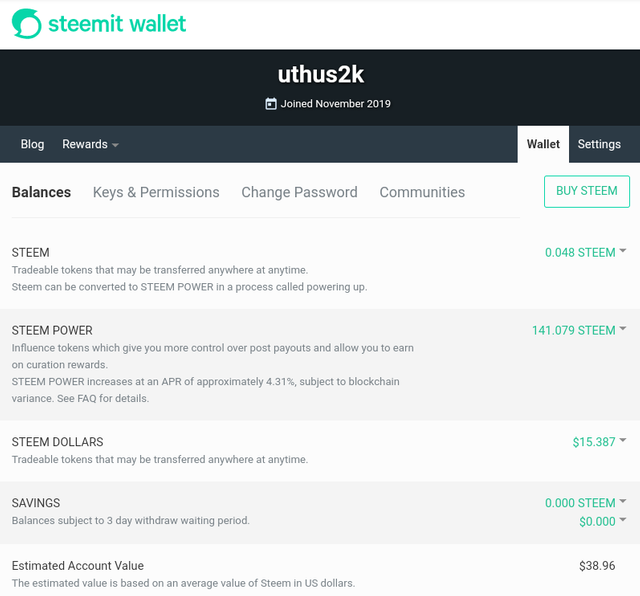Open the Blog tab
Screen dimensions: 640x596
click(32, 144)
